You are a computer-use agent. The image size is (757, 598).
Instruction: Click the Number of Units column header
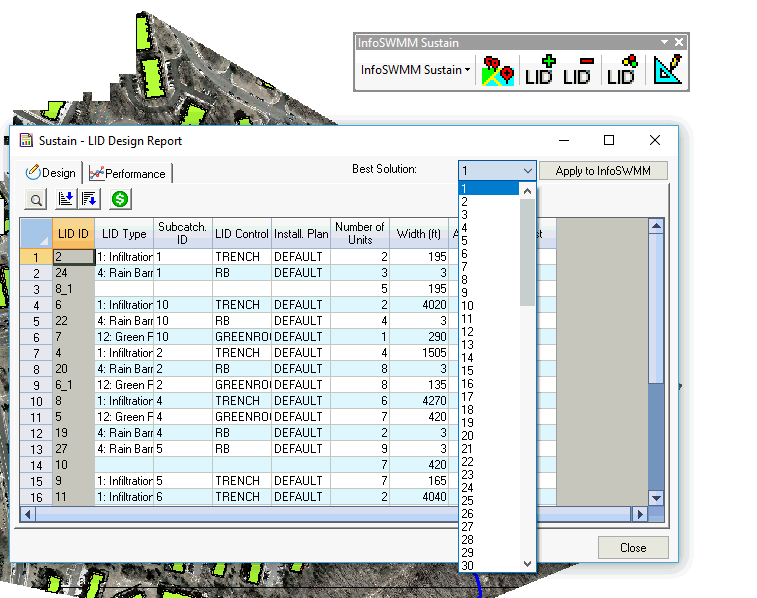tap(360, 234)
